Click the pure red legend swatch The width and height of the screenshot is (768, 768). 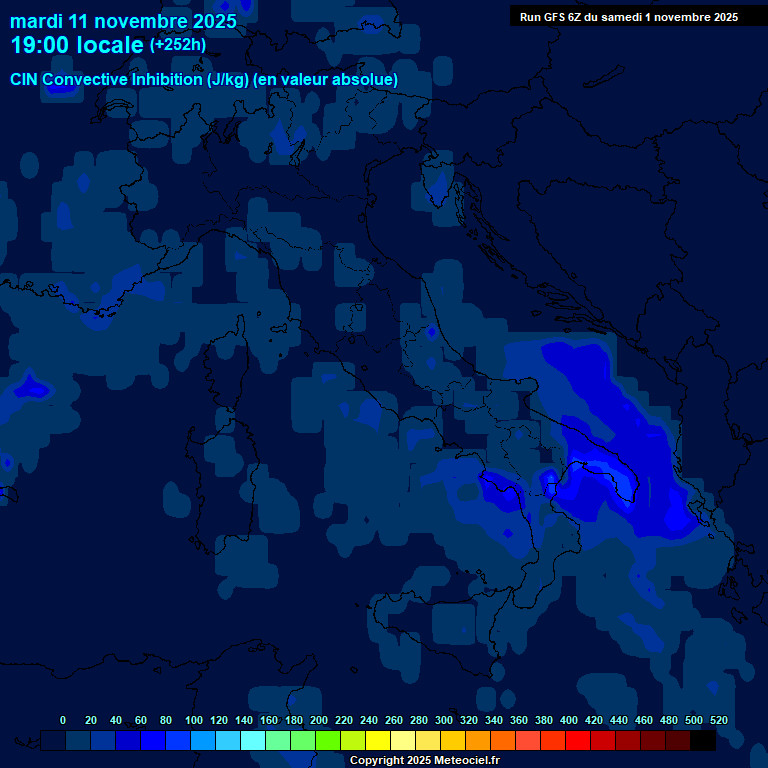578,741
